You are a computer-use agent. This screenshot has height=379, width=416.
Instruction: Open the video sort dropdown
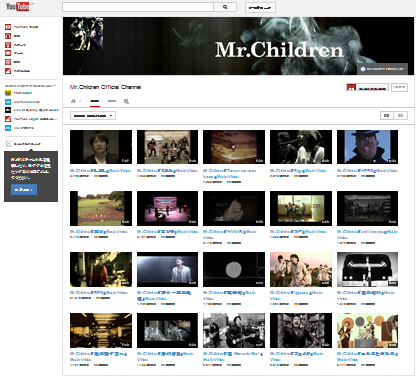pyautogui.click(x=93, y=116)
